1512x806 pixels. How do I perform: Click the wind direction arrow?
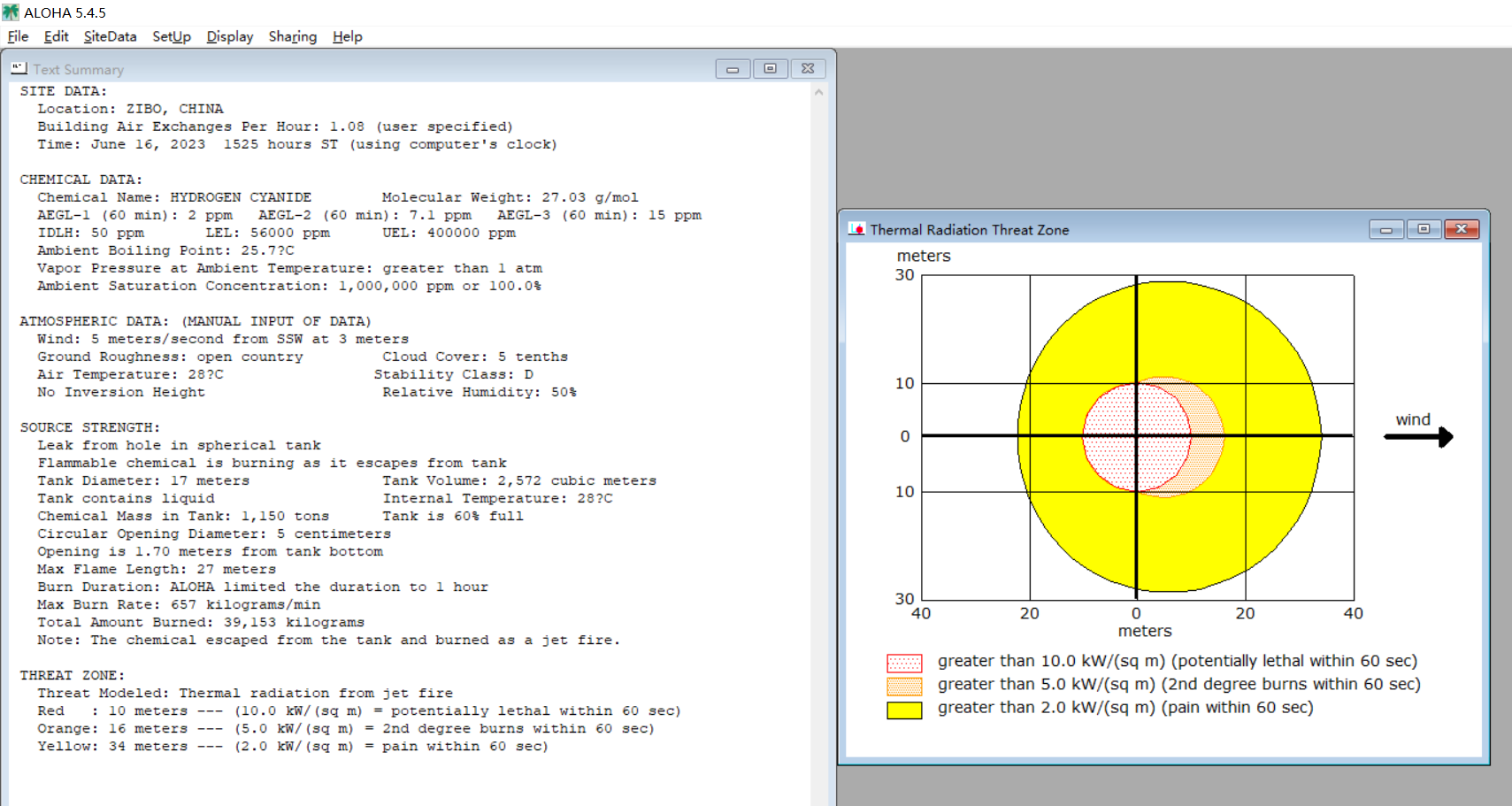(x=1418, y=437)
